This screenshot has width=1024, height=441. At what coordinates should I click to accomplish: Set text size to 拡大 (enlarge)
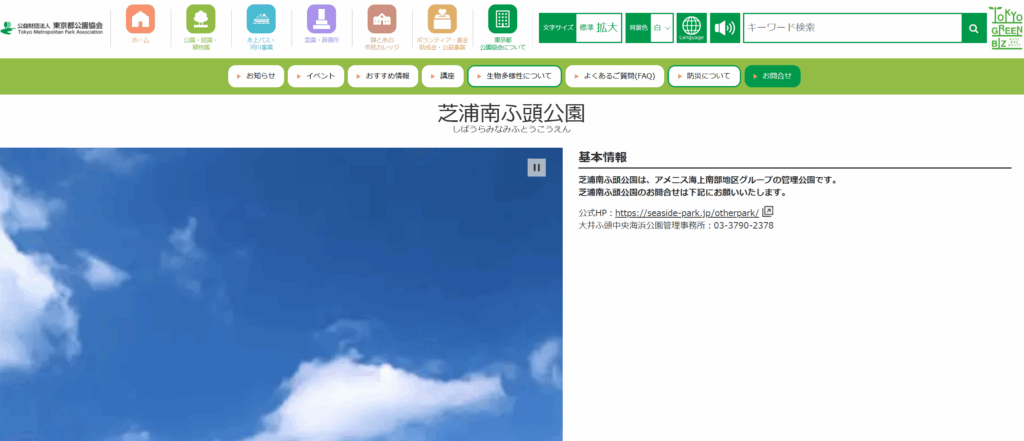pos(607,28)
